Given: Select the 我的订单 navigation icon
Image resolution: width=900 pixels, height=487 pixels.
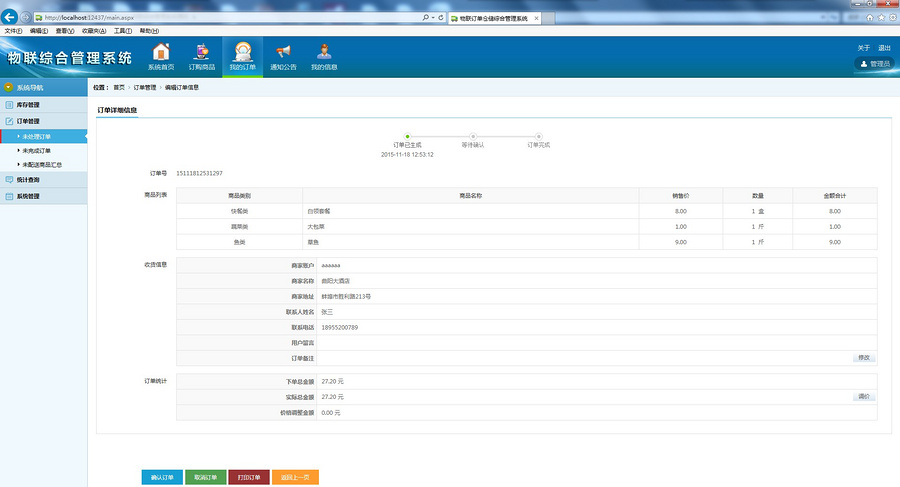Looking at the screenshot, I should coord(242,56).
